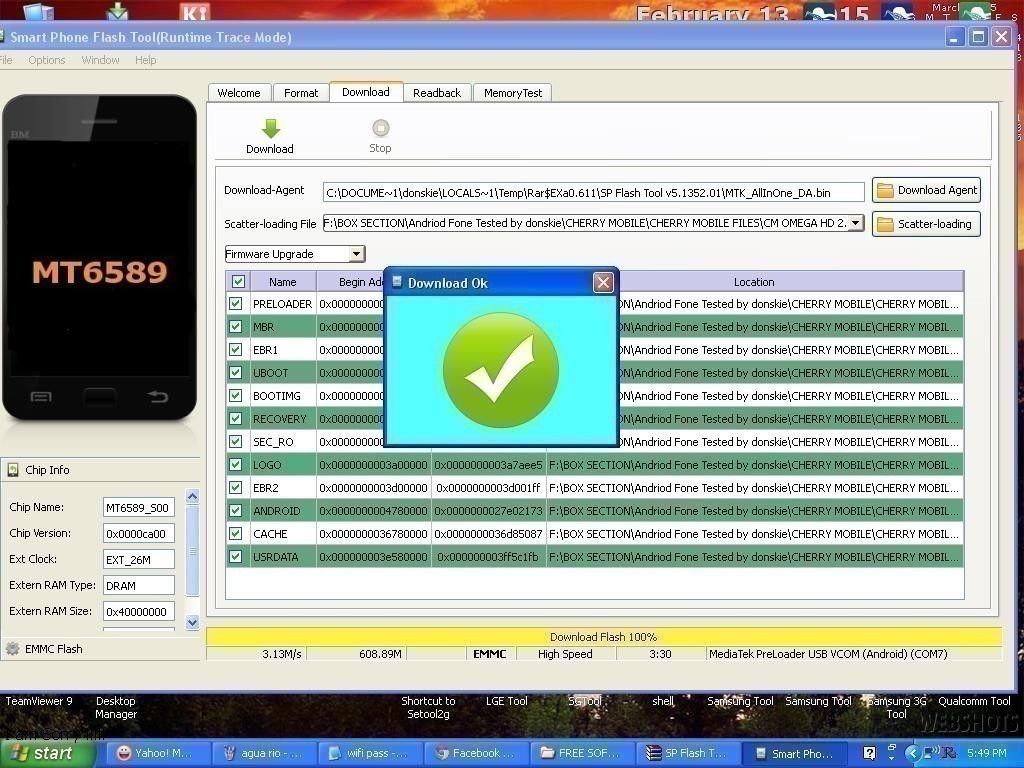
Task: Open the Qualcomm Tool desktop shortcut
Action: coord(974,701)
